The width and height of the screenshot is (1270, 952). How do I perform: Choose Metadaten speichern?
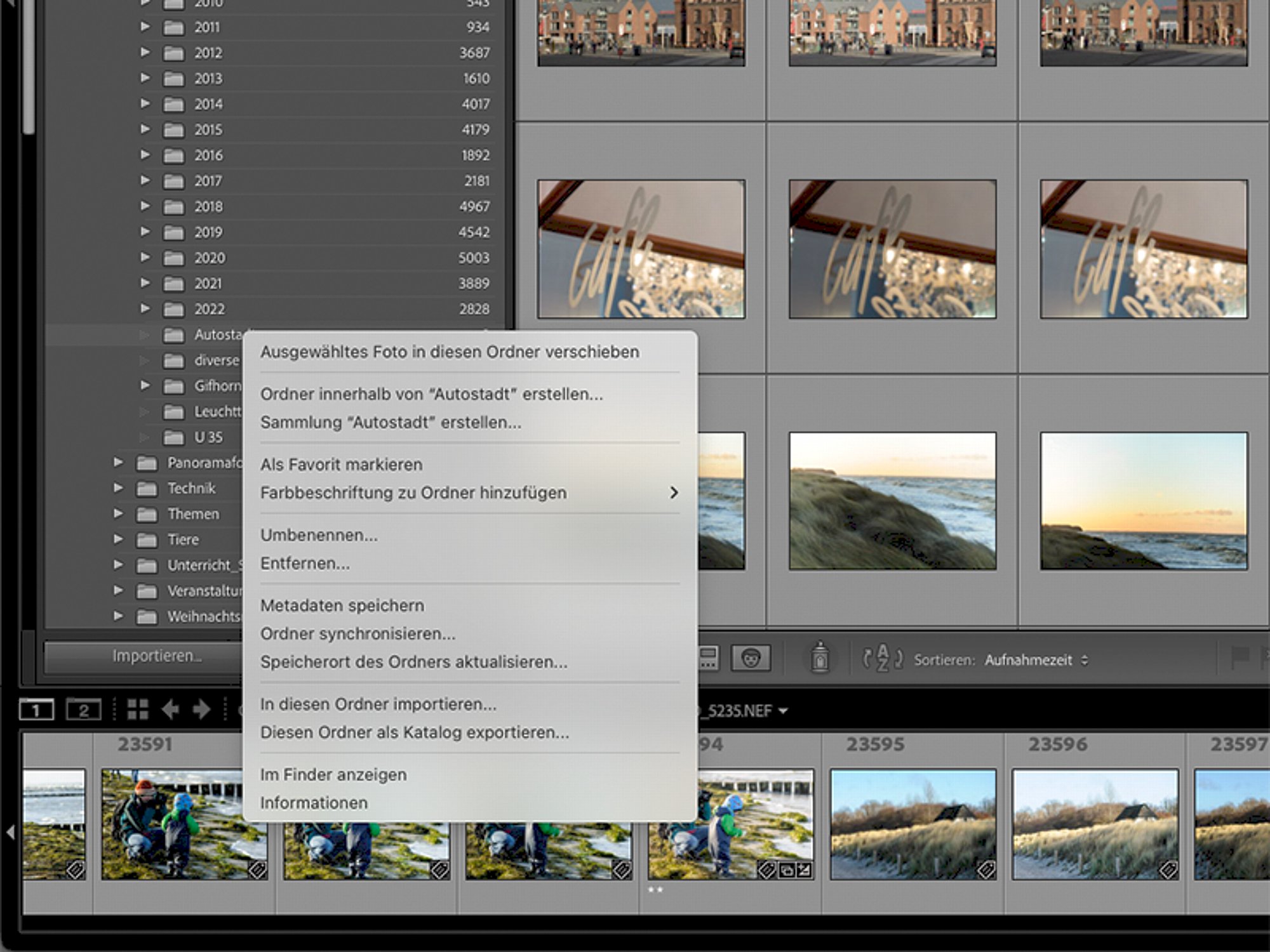pos(470,605)
